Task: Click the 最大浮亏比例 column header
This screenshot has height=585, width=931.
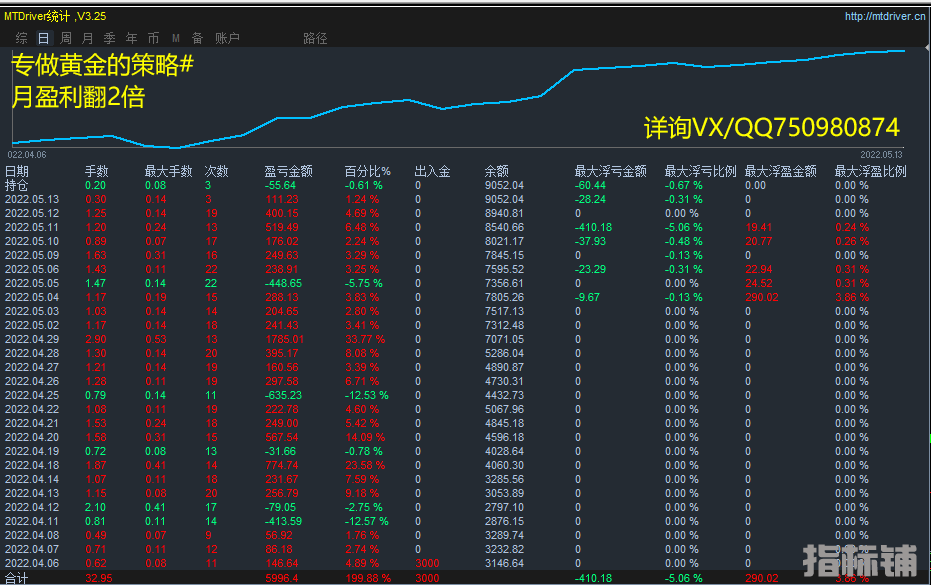Action: [701, 172]
